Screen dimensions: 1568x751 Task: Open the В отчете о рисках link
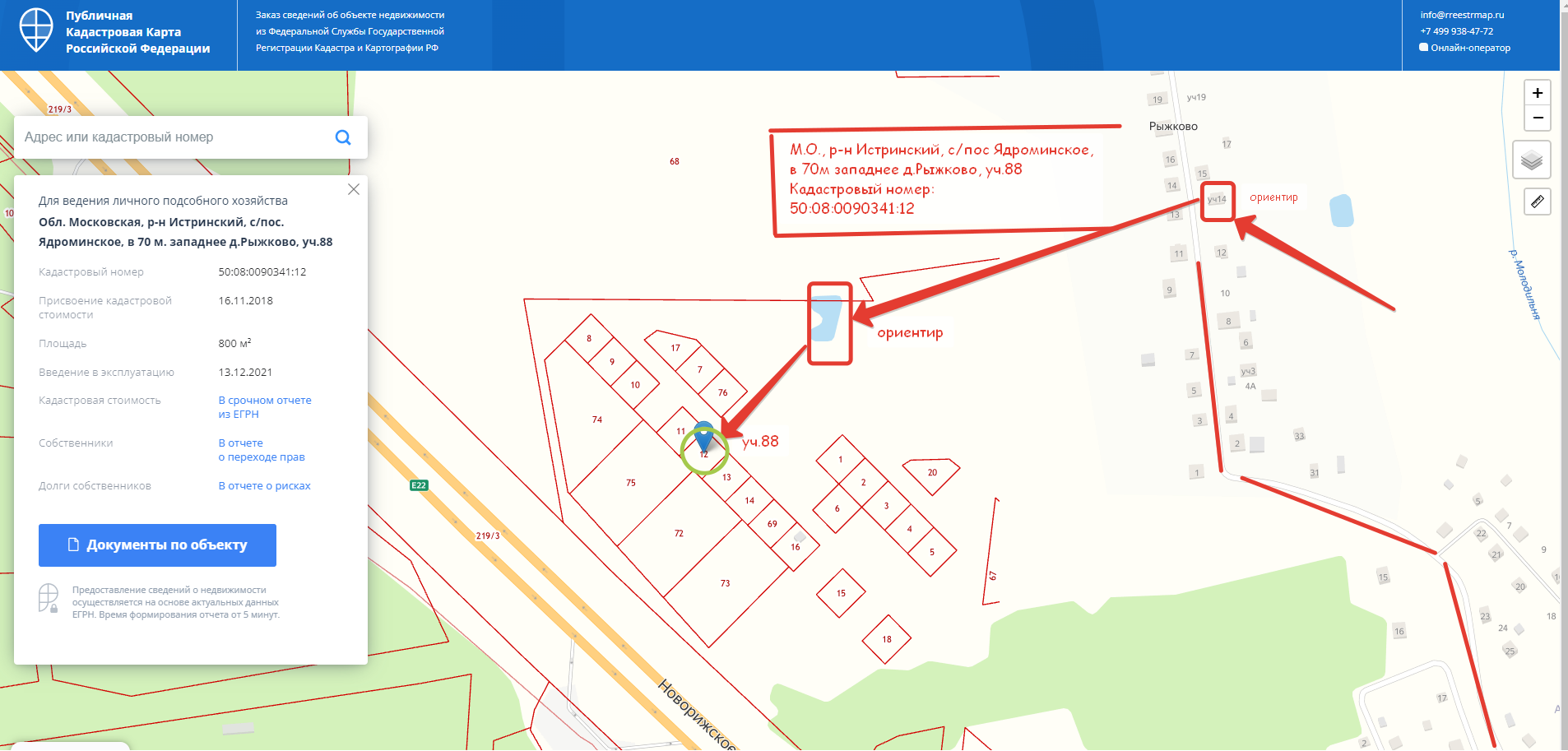point(265,486)
